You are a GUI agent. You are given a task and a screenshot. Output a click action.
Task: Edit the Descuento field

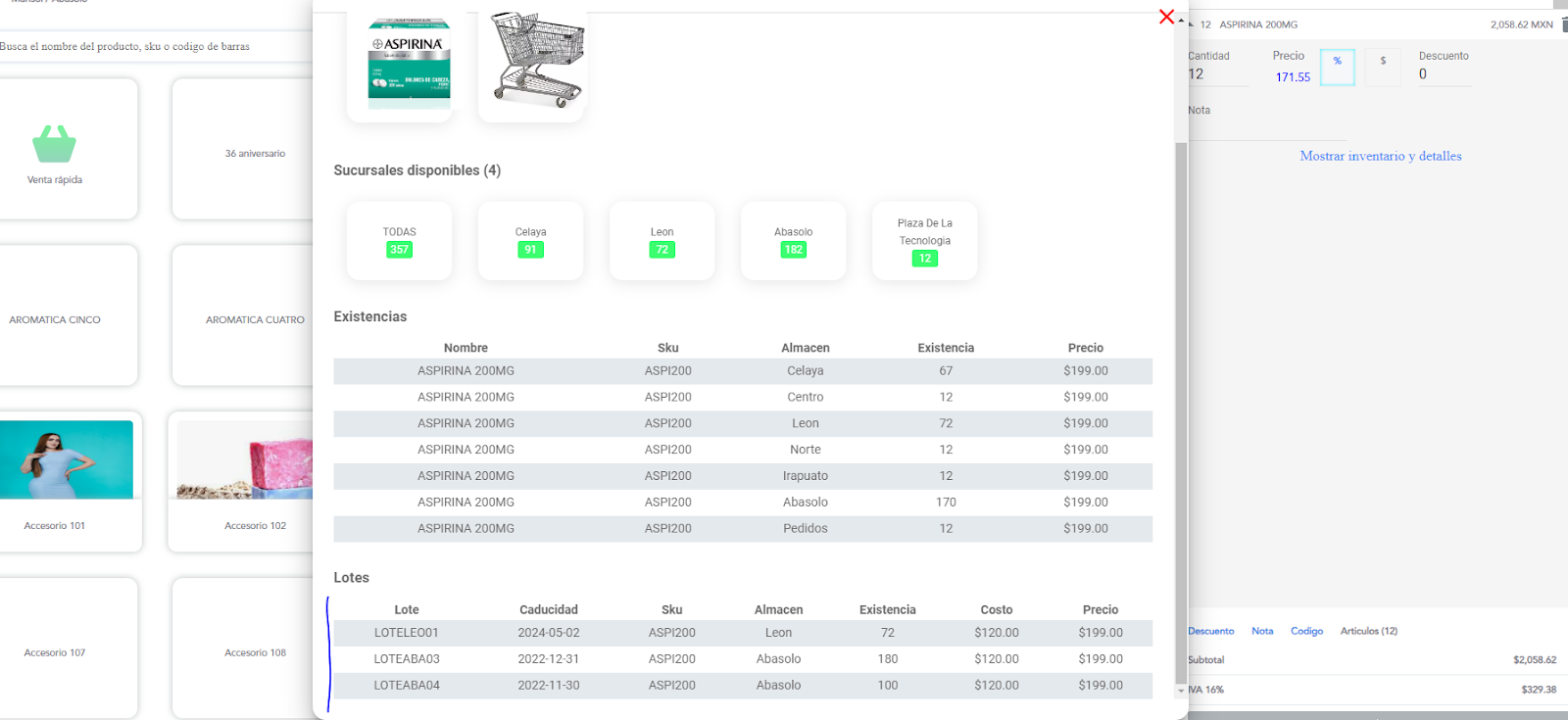pyautogui.click(x=1445, y=74)
